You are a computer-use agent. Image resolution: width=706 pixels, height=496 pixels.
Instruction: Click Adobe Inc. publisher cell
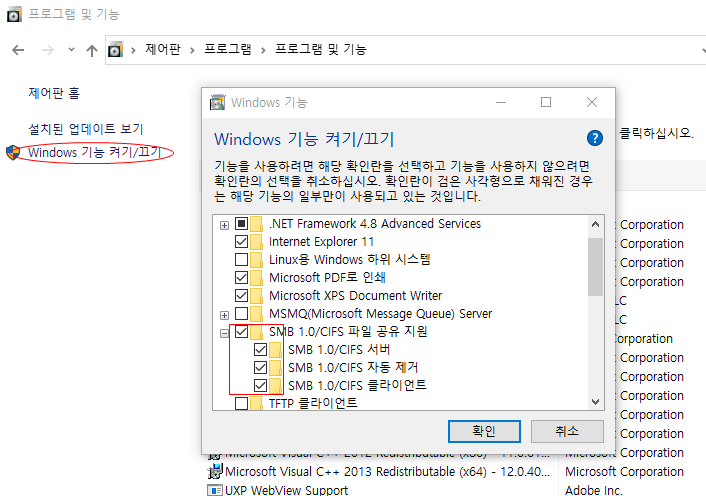point(594,490)
